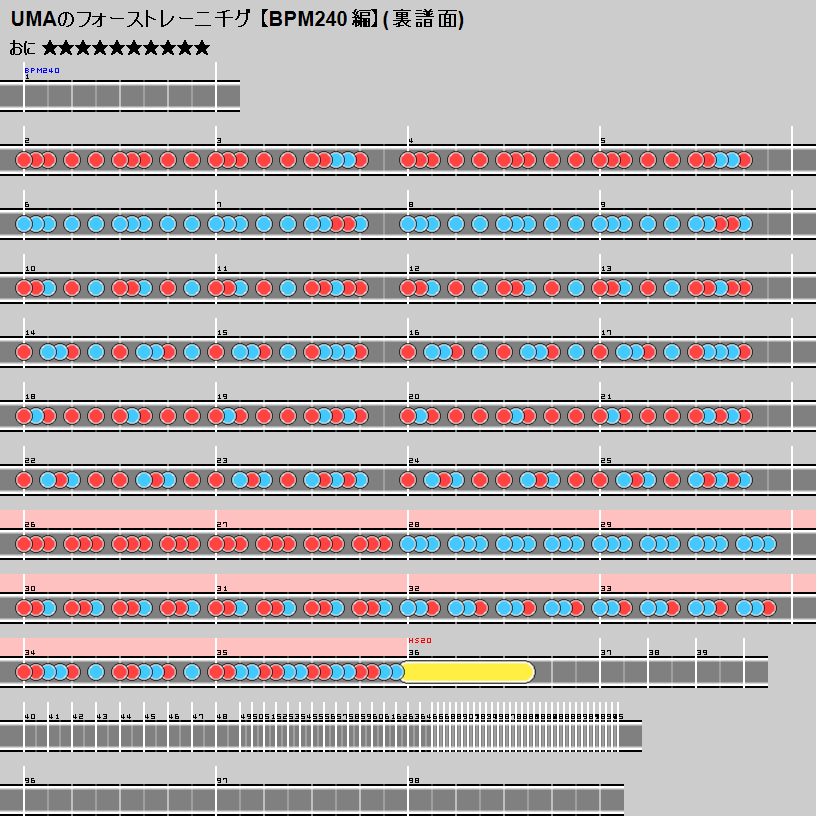The height and width of the screenshot is (816, 816).
Task: Select the first red don note in measure 2
Action: click(24, 160)
